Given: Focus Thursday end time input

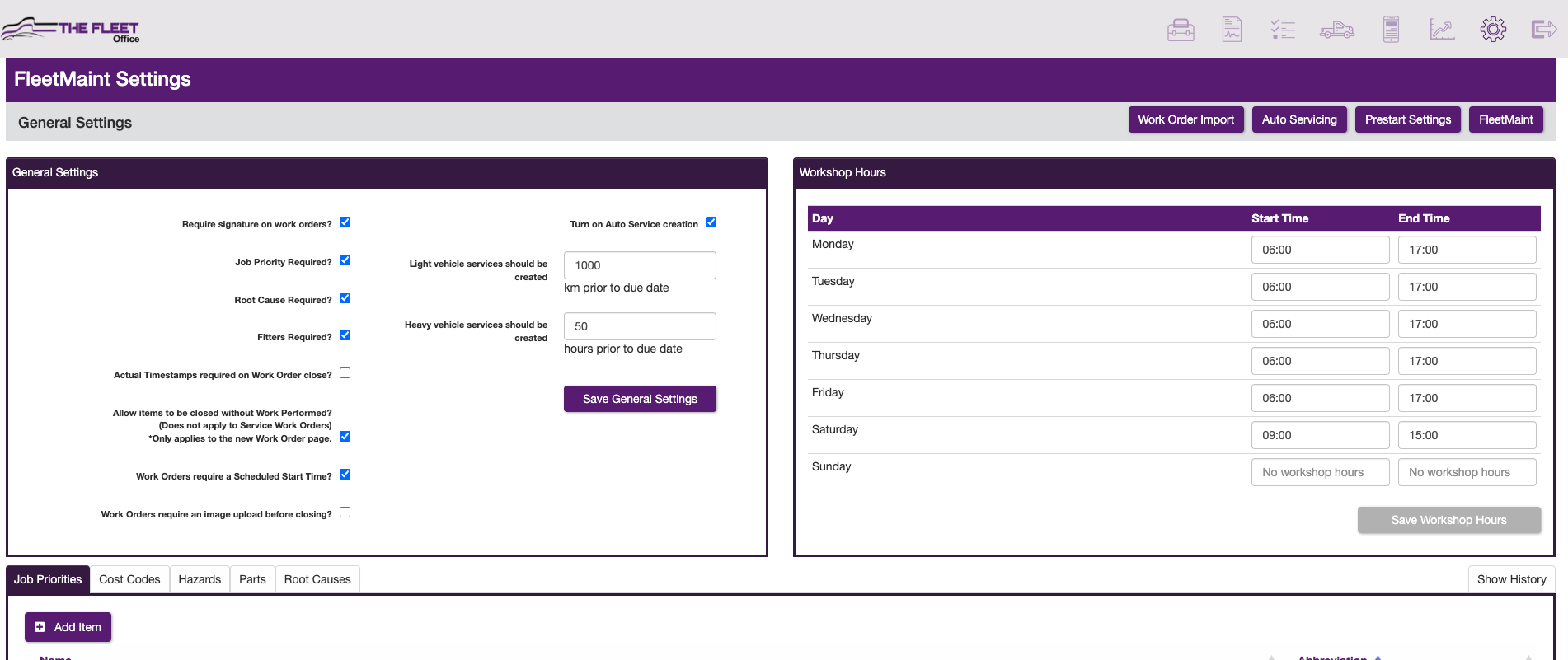Looking at the screenshot, I should click(1467, 361).
